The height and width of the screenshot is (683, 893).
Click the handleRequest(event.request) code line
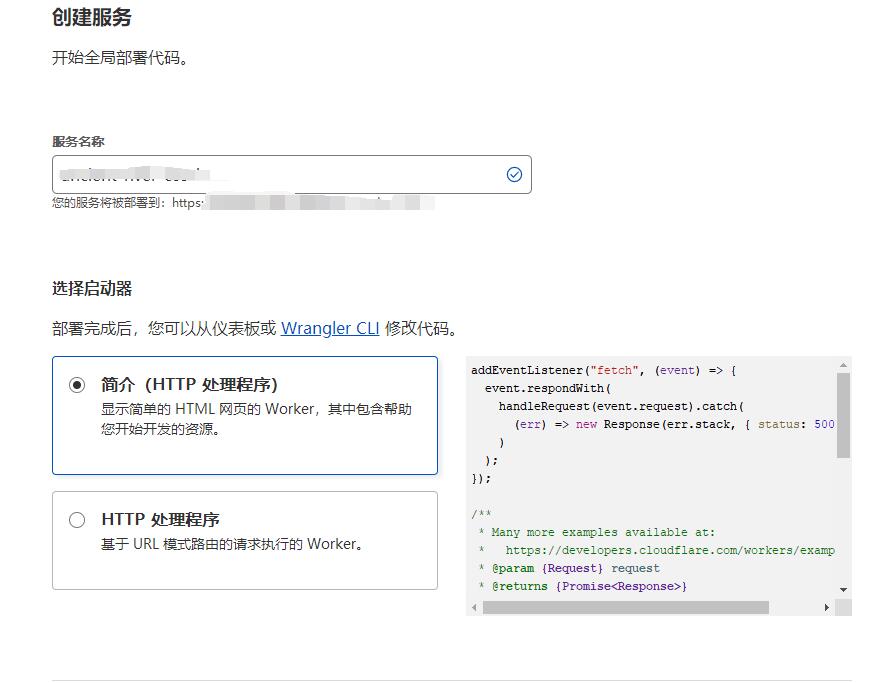click(x=621, y=406)
